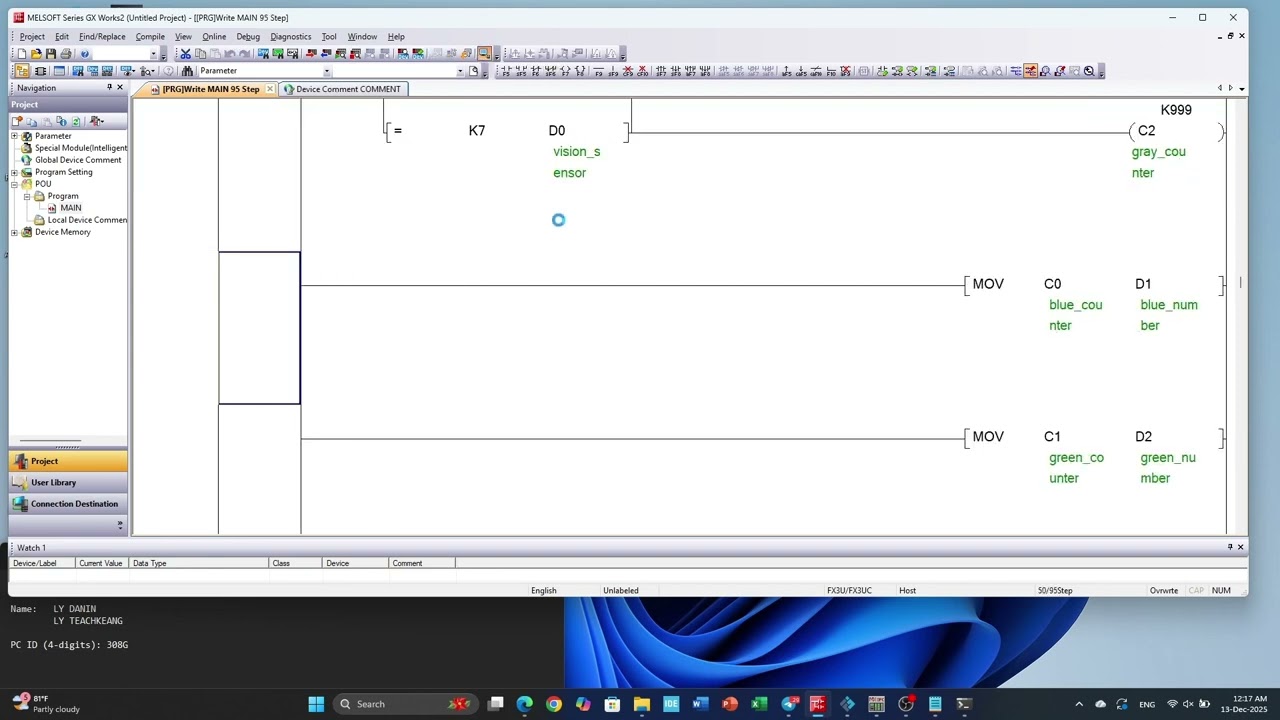
Task: Create a new project with the New icon
Action: (22, 54)
